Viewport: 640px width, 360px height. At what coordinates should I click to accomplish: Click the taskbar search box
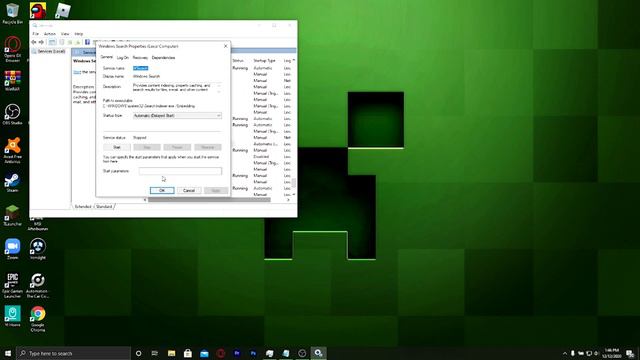click(73, 353)
